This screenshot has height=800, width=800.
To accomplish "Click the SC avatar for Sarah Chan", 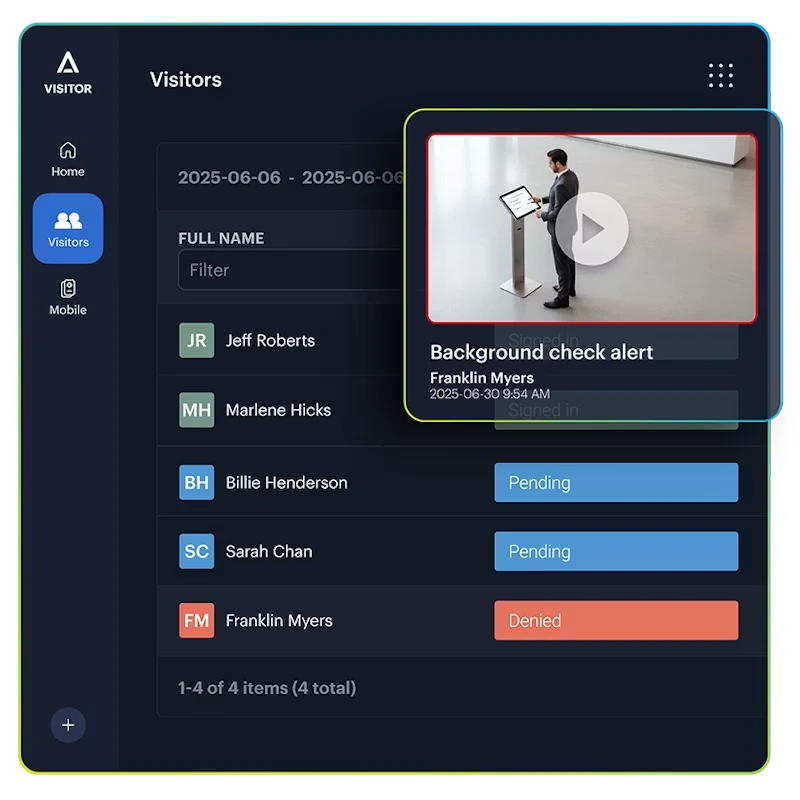I will [x=196, y=552].
